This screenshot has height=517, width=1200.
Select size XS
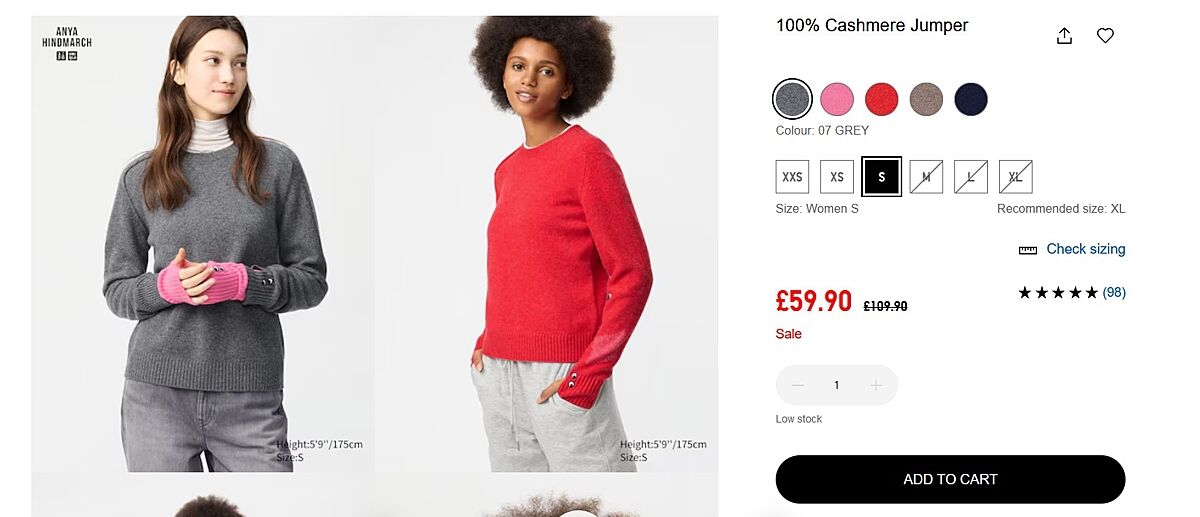point(837,177)
